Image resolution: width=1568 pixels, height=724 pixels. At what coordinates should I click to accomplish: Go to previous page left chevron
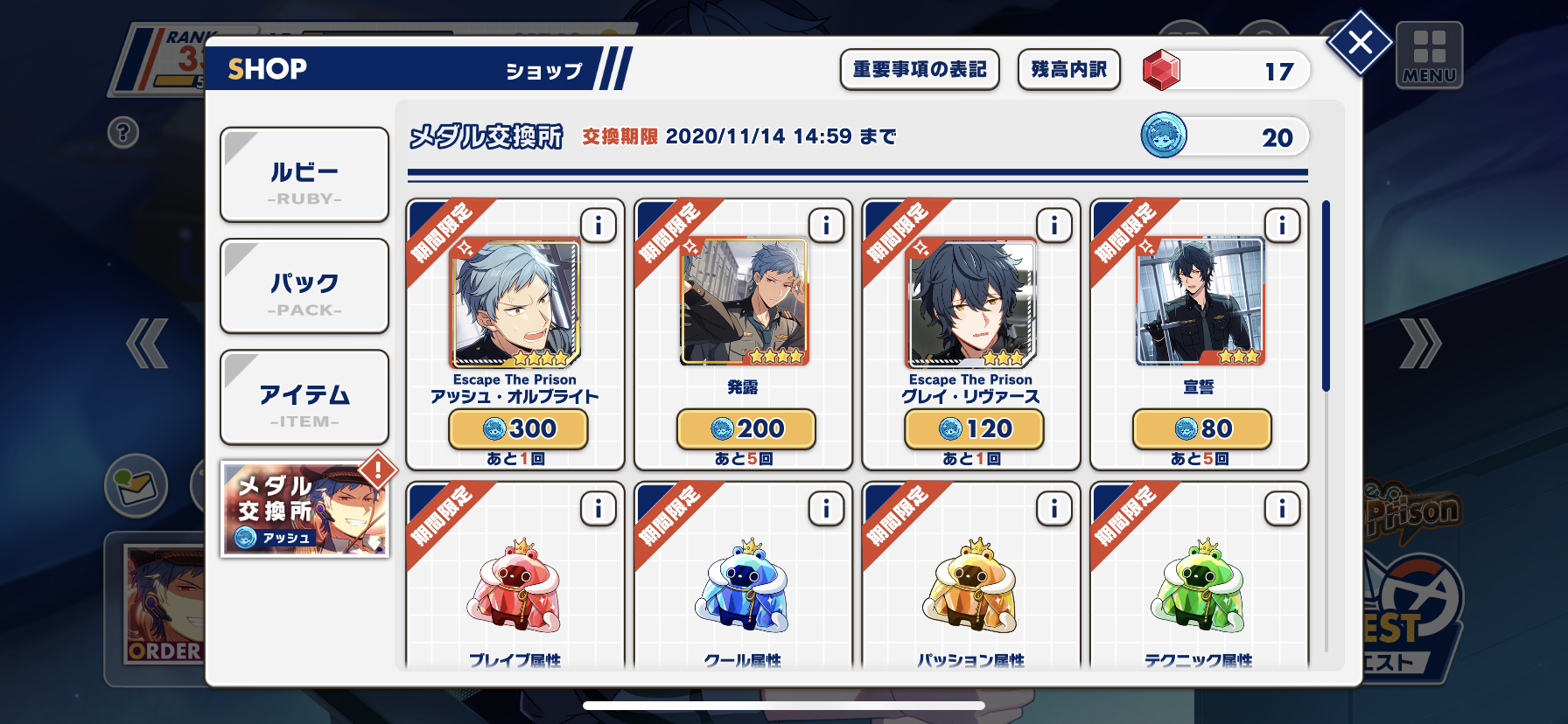click(147, 344)
